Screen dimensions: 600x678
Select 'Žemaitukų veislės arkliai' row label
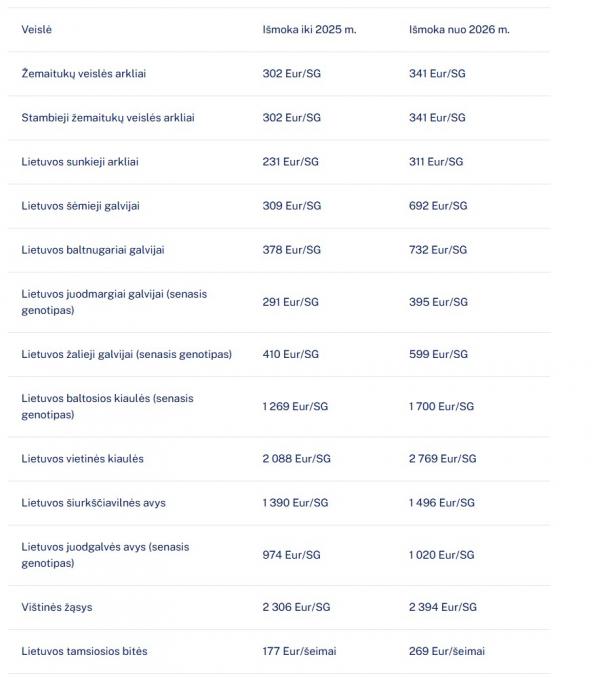point(89,74)
